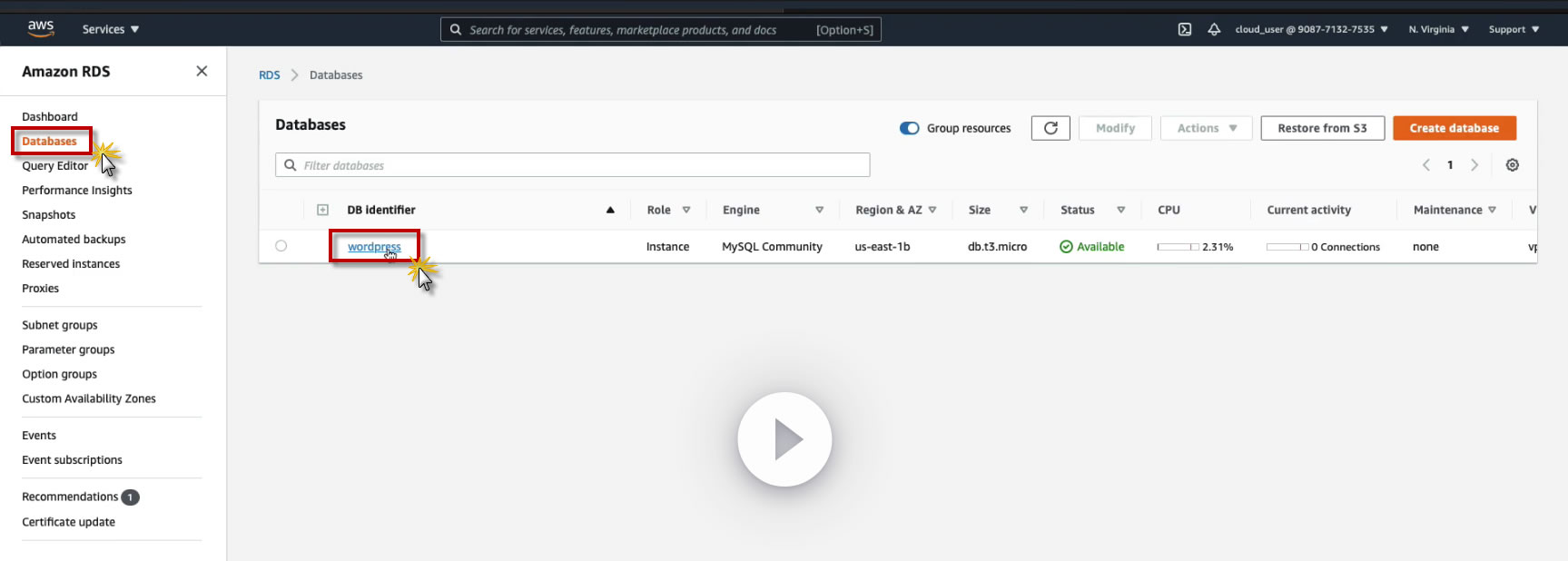
Task: Toggle Group resources switch
Action: click(x=909, y=128)
